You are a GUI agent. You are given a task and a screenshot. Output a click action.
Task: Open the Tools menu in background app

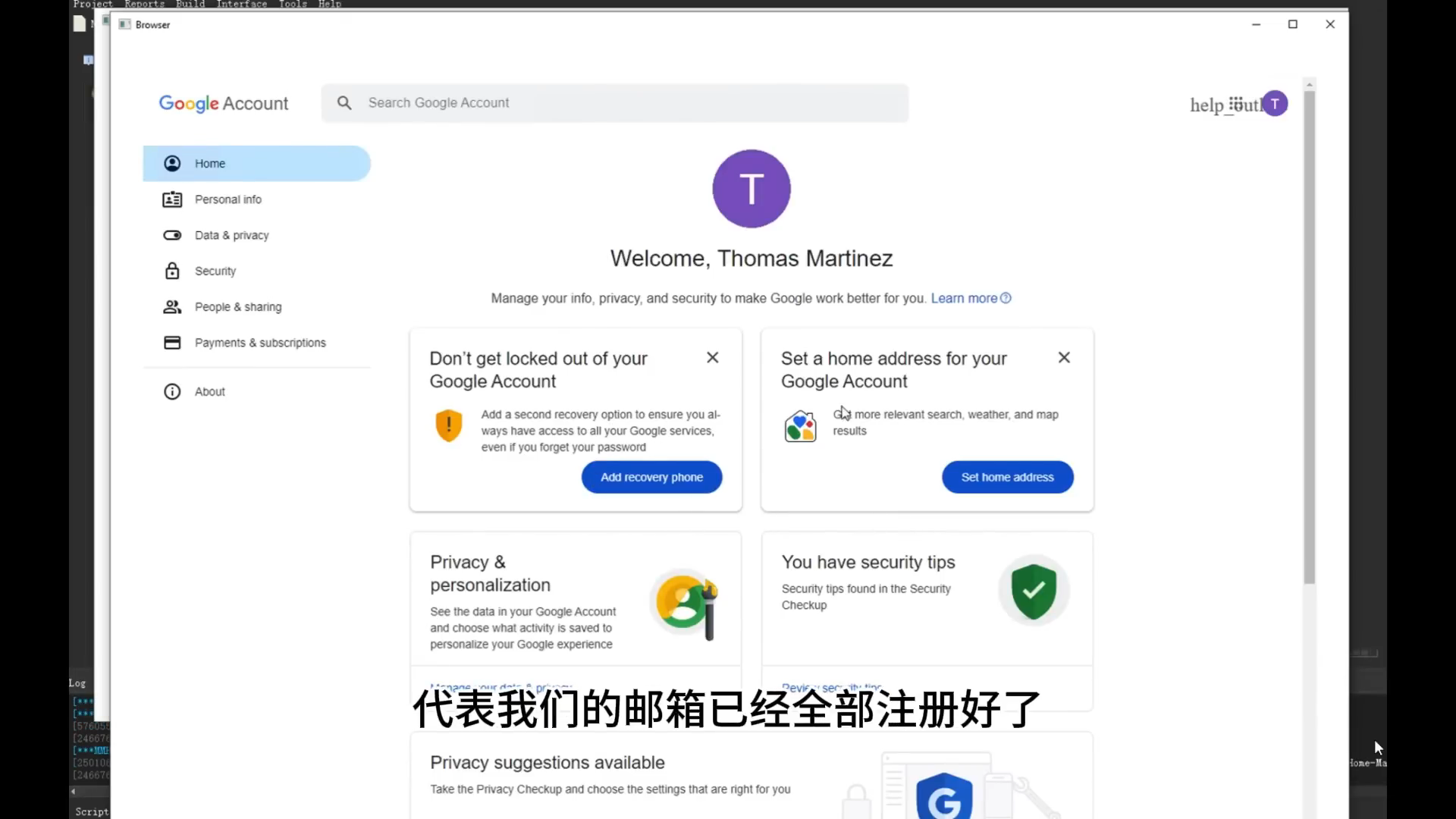293,5
